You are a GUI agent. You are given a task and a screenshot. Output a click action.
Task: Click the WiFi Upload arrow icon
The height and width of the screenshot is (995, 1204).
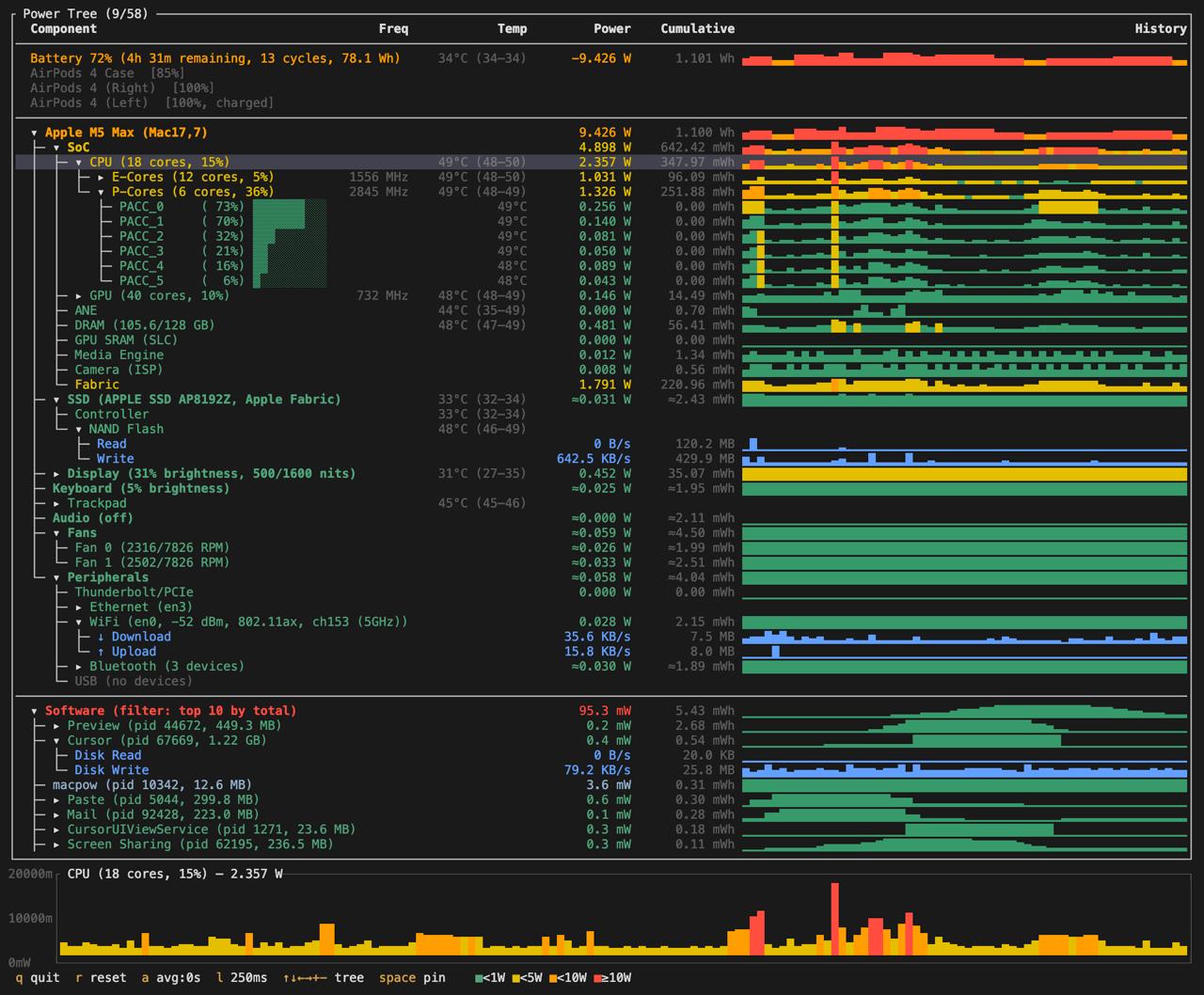pyautogui.click(x=102, y=652)
